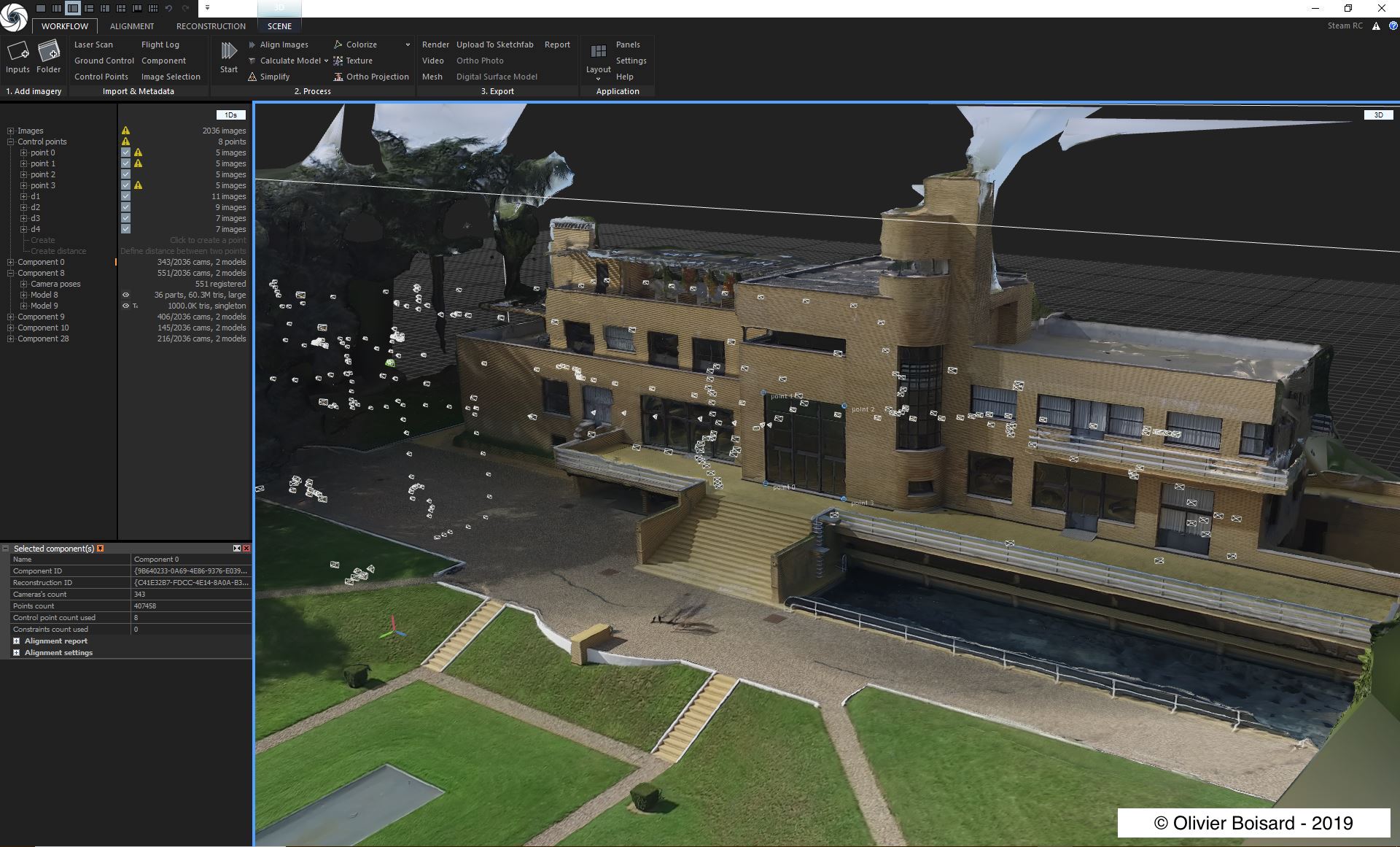Select the highlighted 1+1 layout icon

(73, 8)
